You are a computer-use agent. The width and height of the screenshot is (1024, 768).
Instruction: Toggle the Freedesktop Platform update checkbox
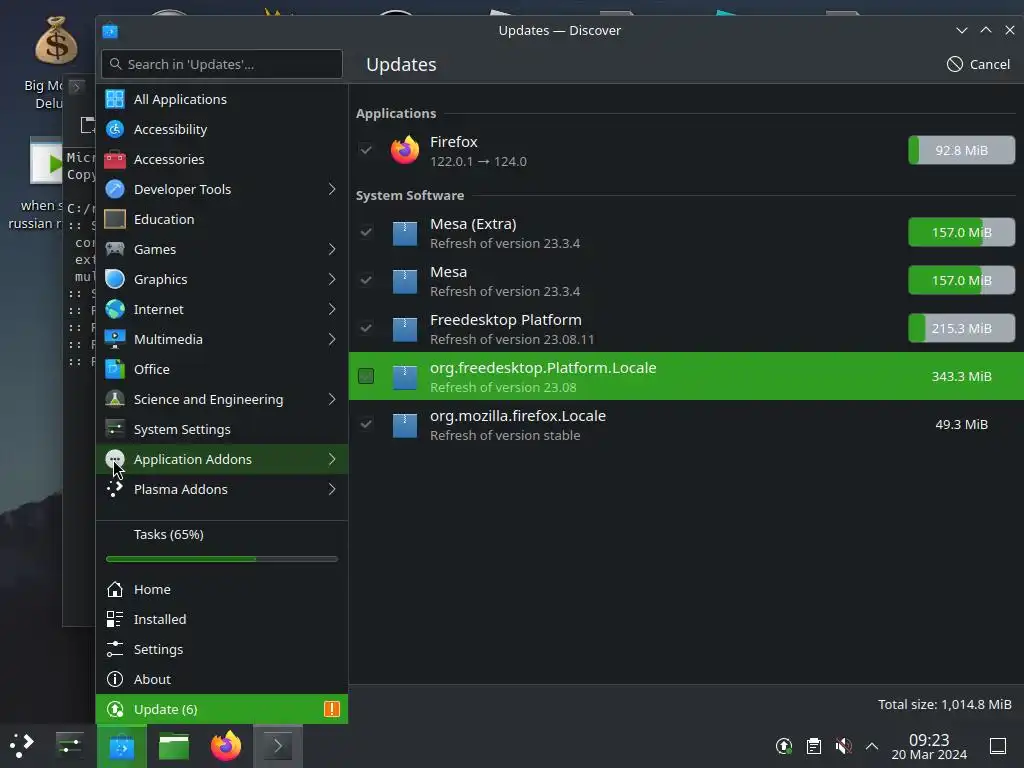click(x=366, y=328)
